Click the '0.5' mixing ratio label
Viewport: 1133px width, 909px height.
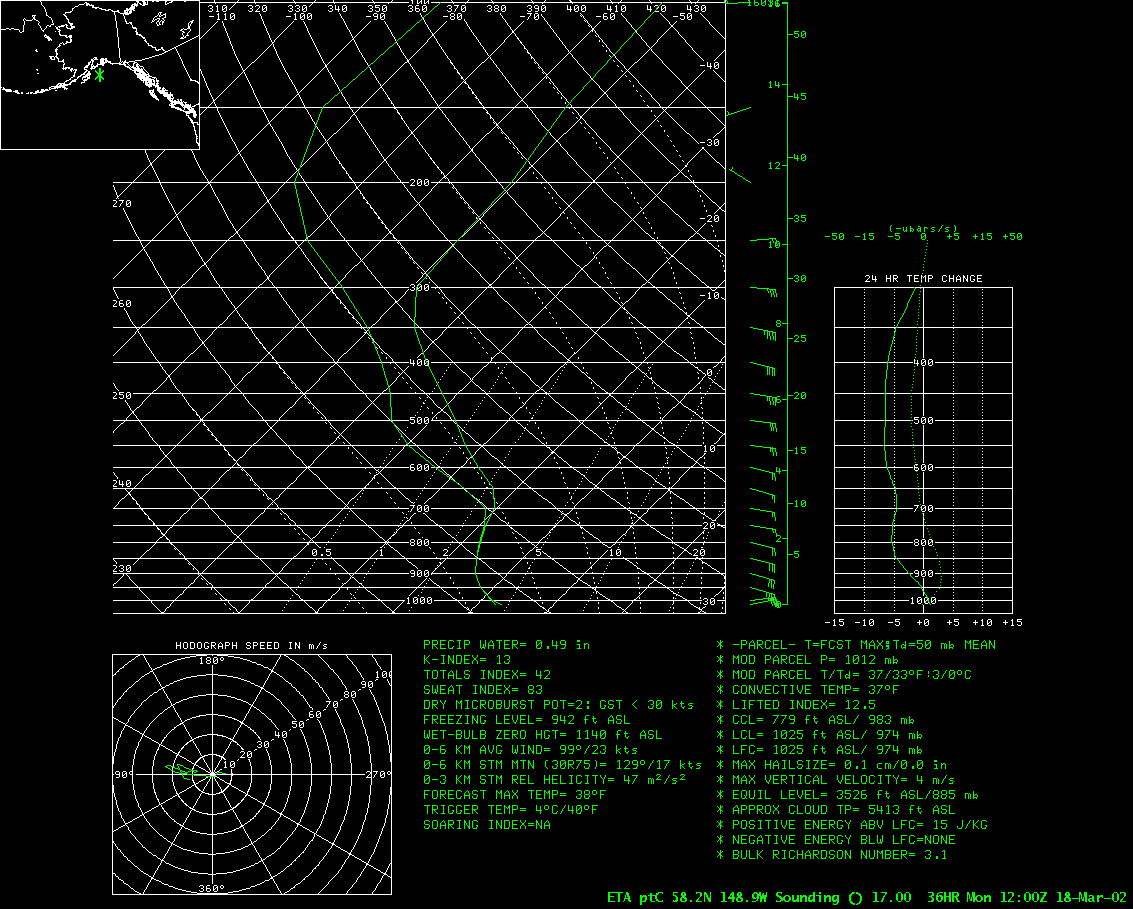[322, 553]
